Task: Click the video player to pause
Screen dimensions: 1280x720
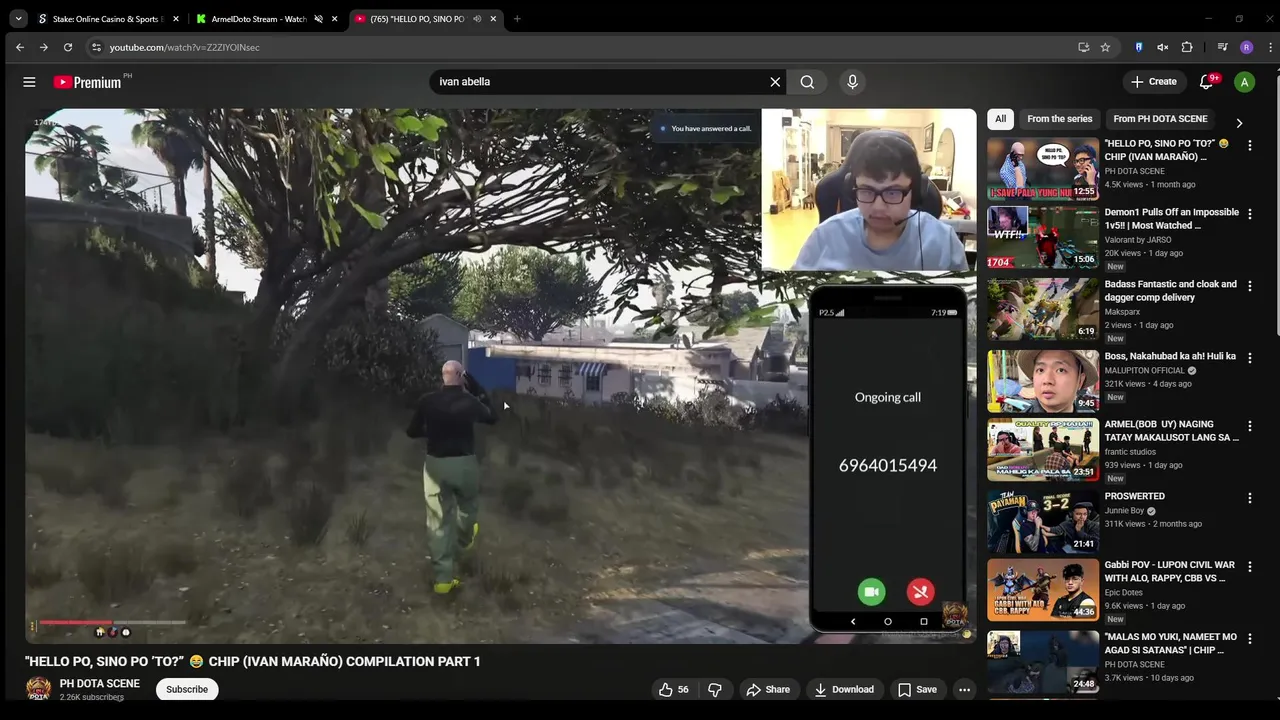Action: pyautogui.click(x=500, y=376)
